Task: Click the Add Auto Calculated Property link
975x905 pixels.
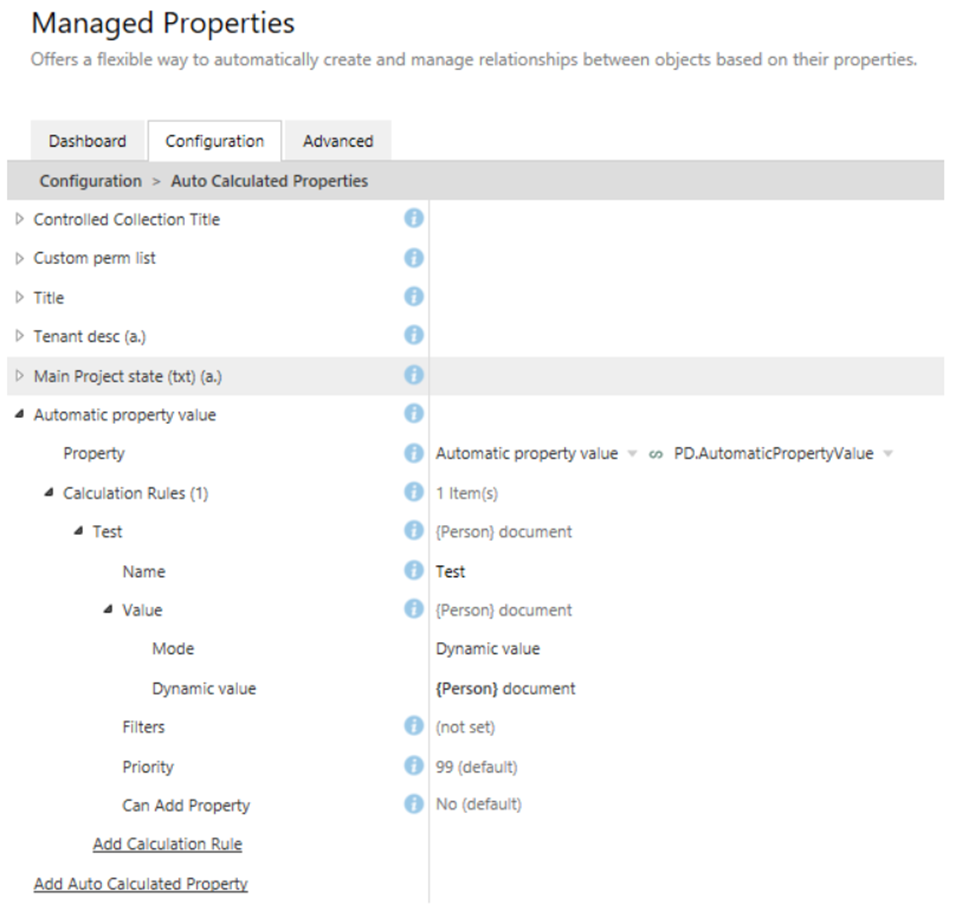Action: pyautogui.click(x=141, y=884)
